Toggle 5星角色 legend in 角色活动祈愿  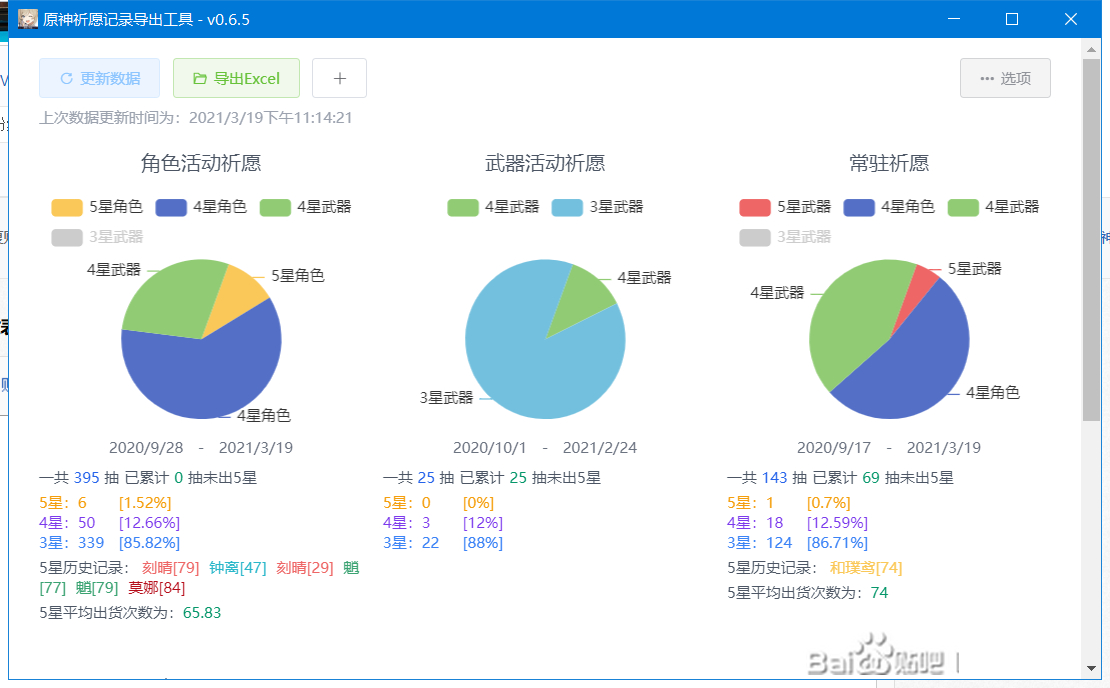[97, 207]
